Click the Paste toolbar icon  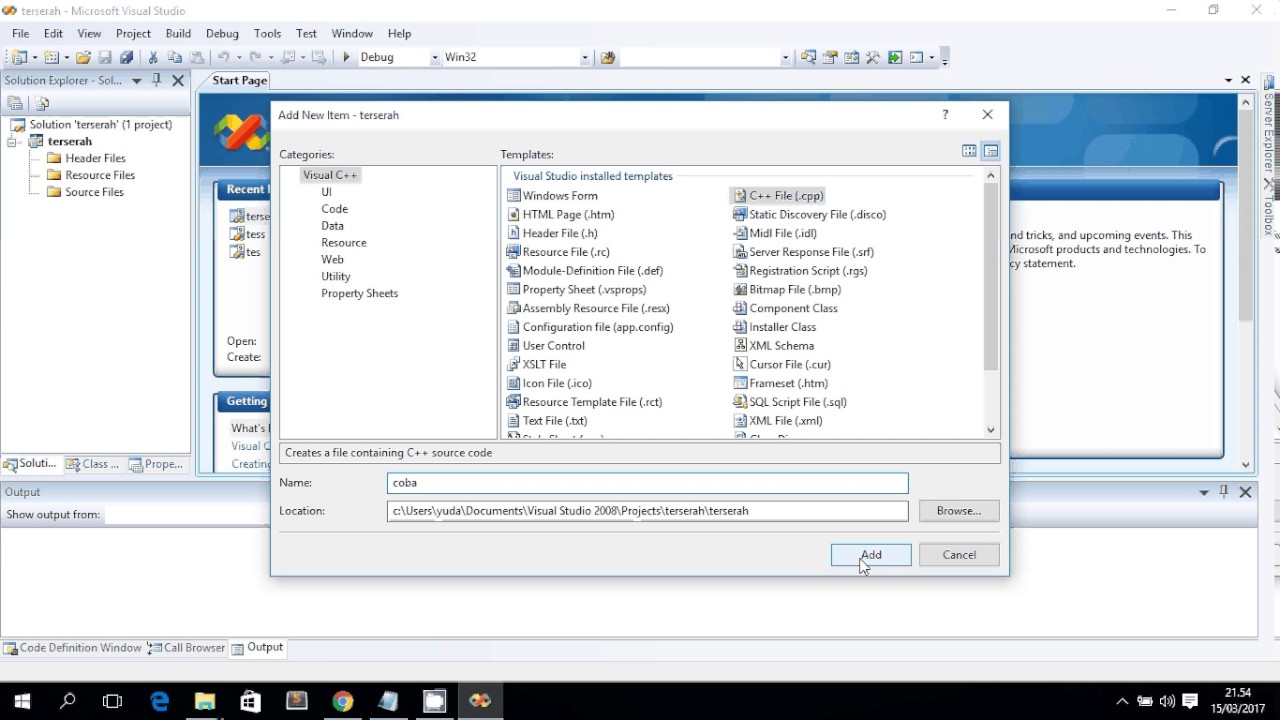[197, 58]
